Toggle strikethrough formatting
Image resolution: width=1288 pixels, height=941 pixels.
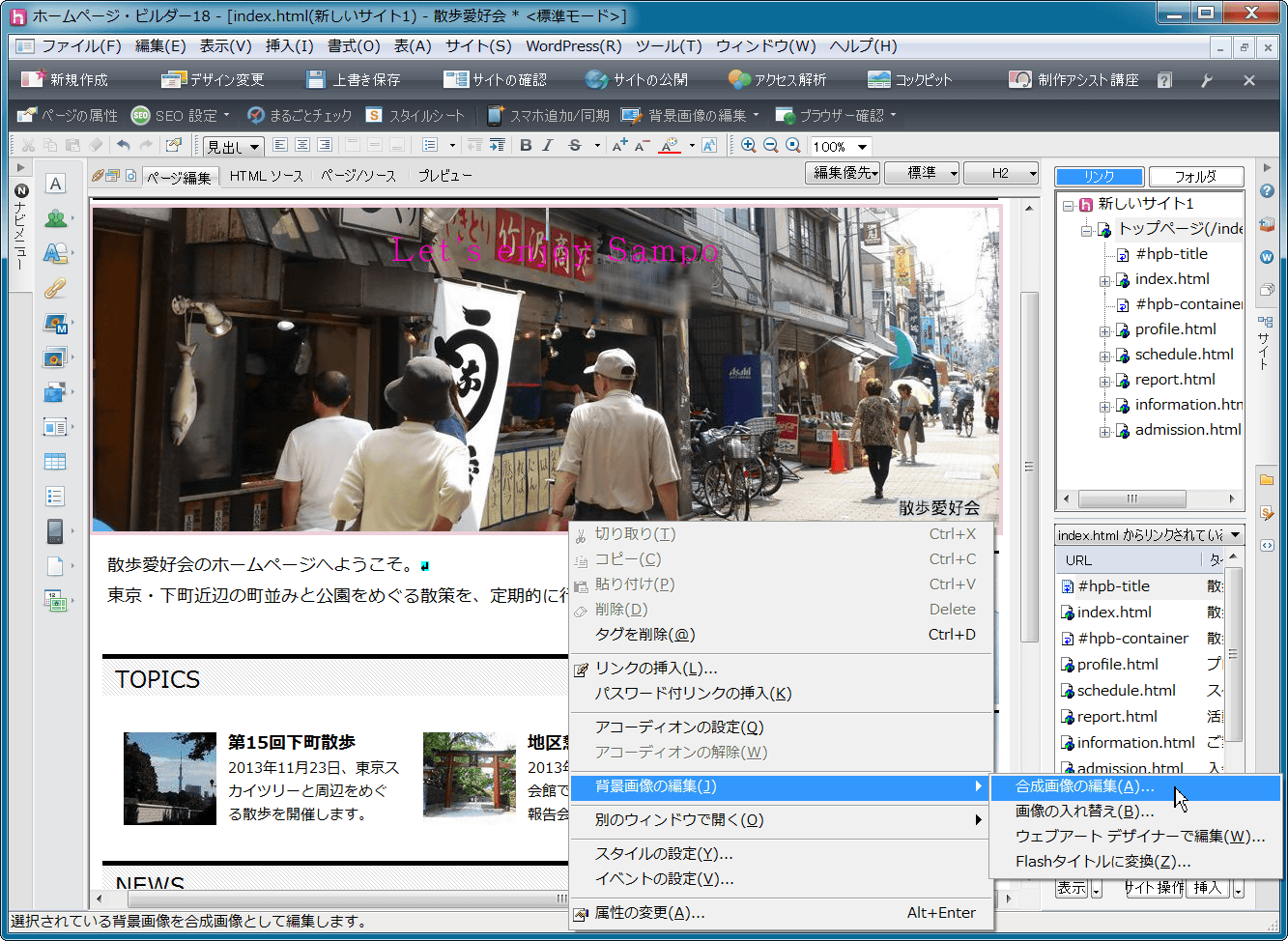(575, 145)
